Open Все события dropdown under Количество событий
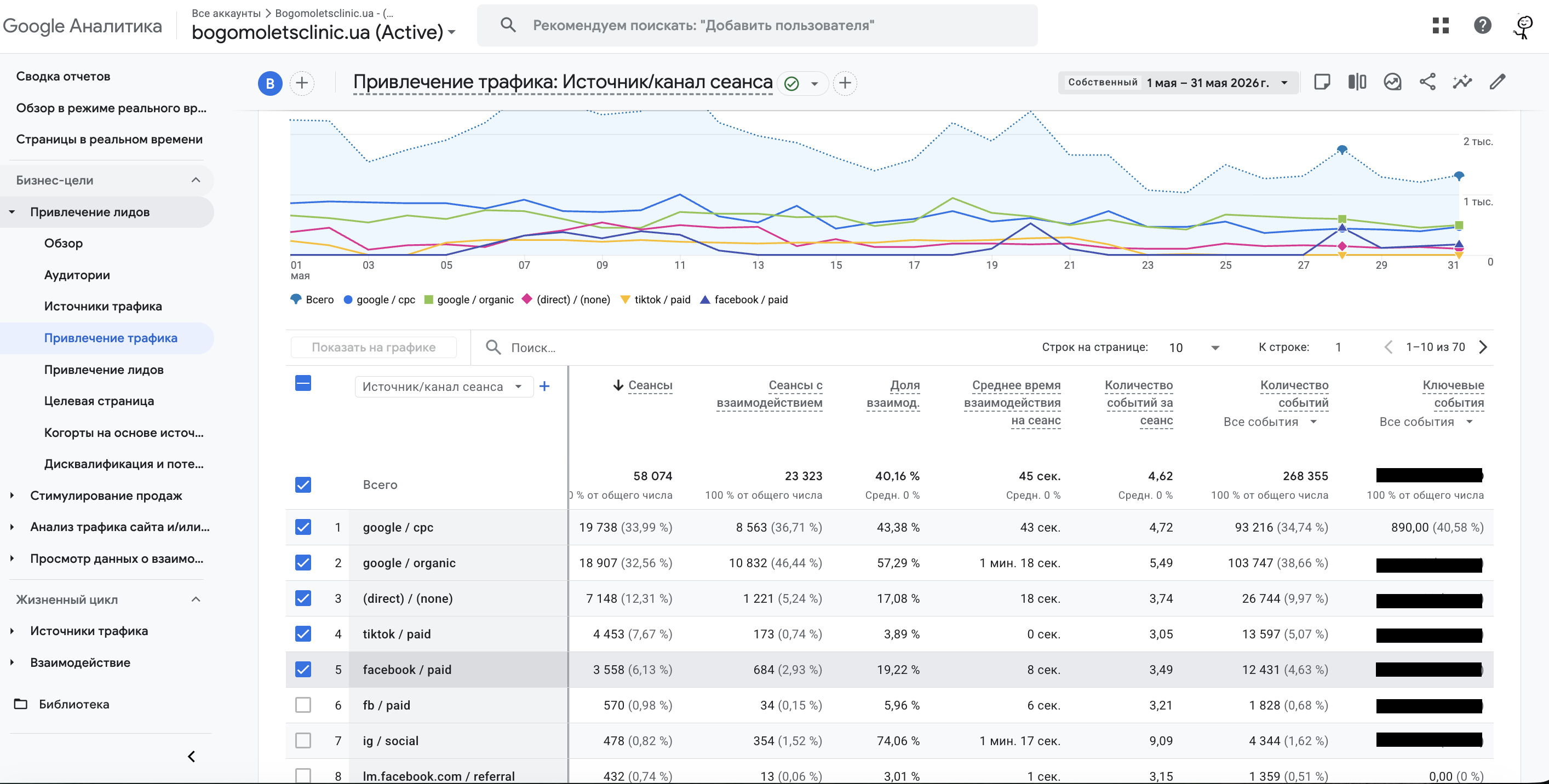This screenshot has height=784, width=1549. (x=1270, y=422)
